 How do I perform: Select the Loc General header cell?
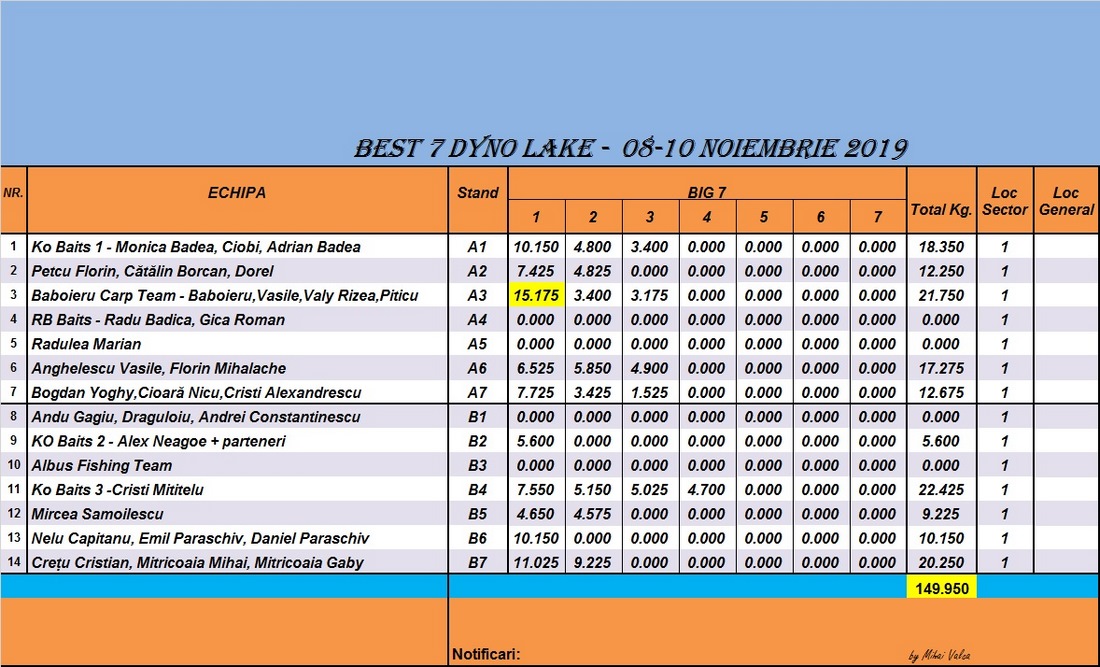pos(1066,201)
